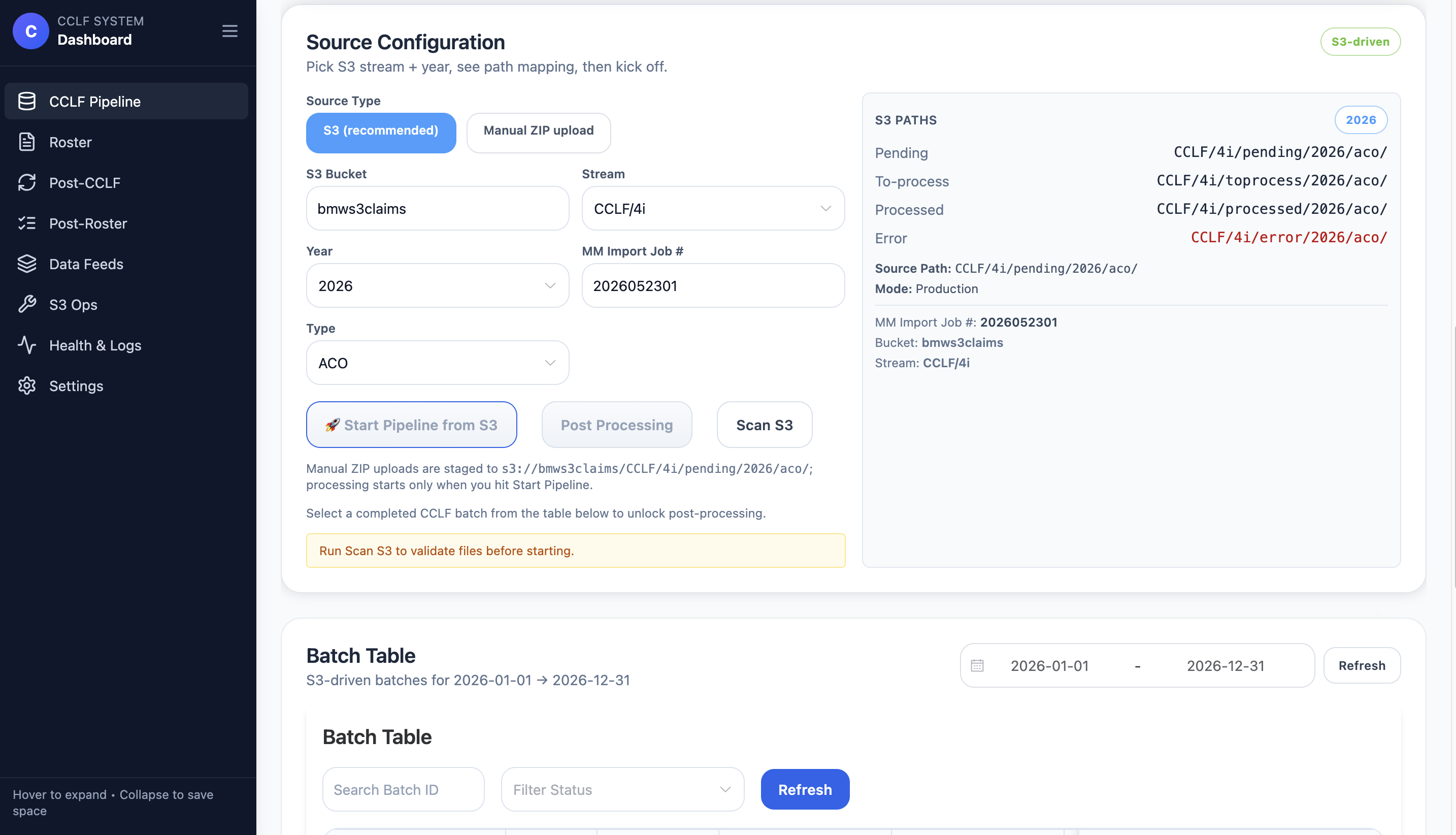Image resolution: width=1456 pixels, height=835 pixels.
Task: Open the Filter Status dropdown
Action: pos(622,789)
